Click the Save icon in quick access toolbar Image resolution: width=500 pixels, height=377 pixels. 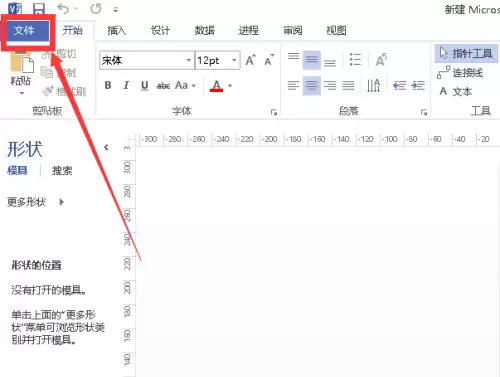(x=39, y=9)
